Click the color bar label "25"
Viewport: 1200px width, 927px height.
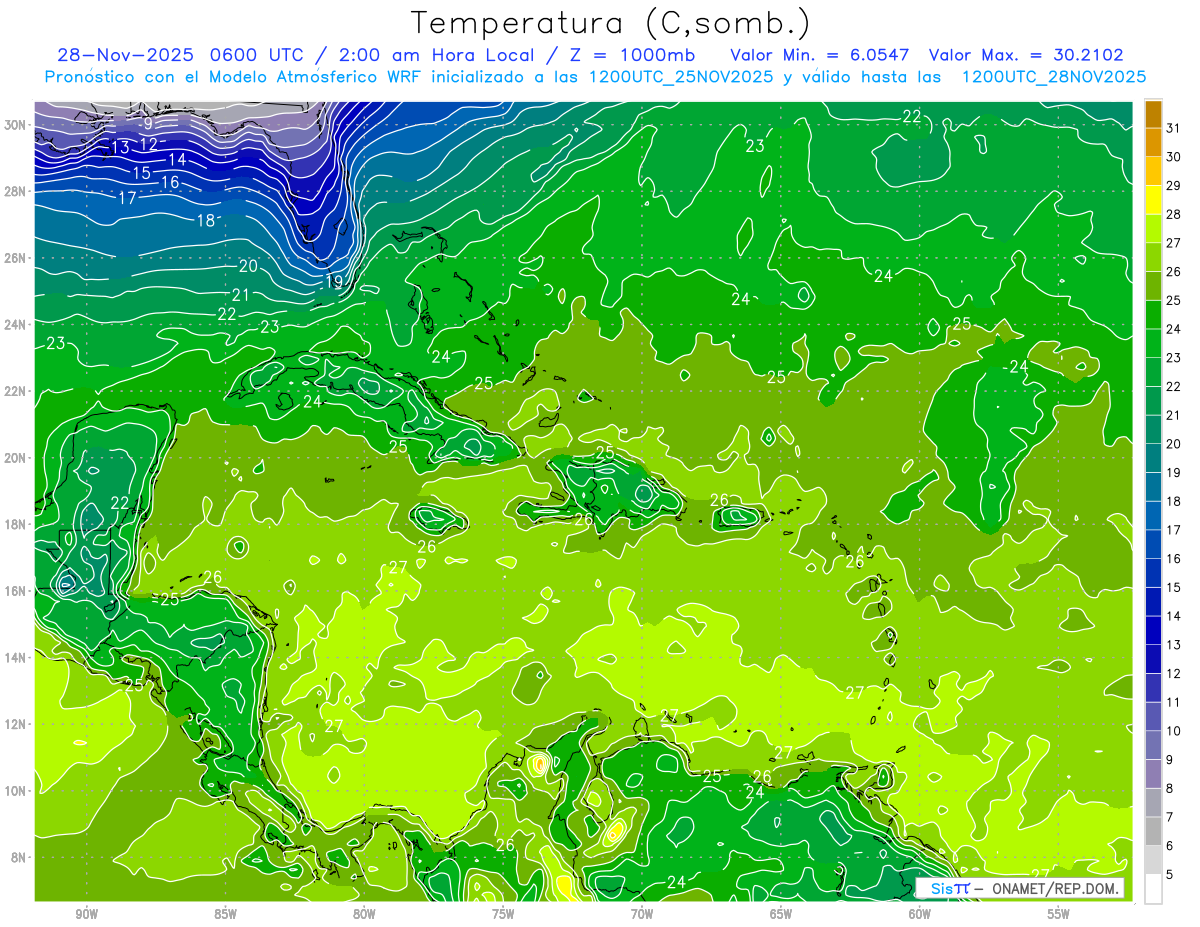pos(1174,300)
